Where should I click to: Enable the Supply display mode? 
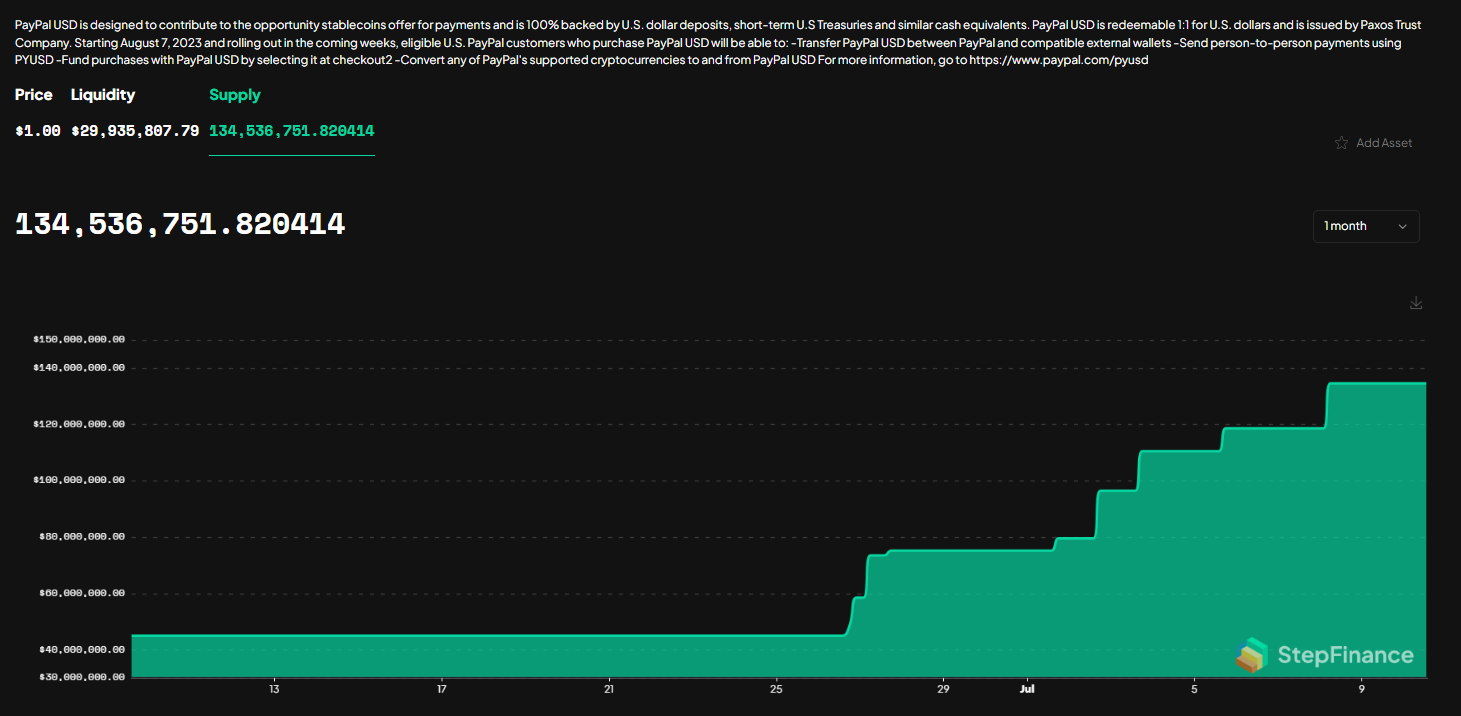tap(235, 94)
